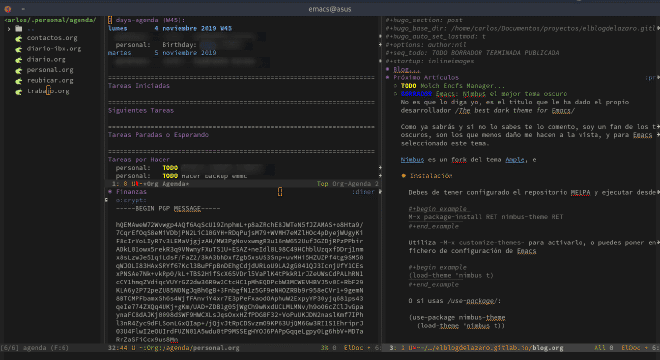The image size is (660, 360).
Task: Click the yellow TODO keyword before Molch Encfs
Action: 408,85
